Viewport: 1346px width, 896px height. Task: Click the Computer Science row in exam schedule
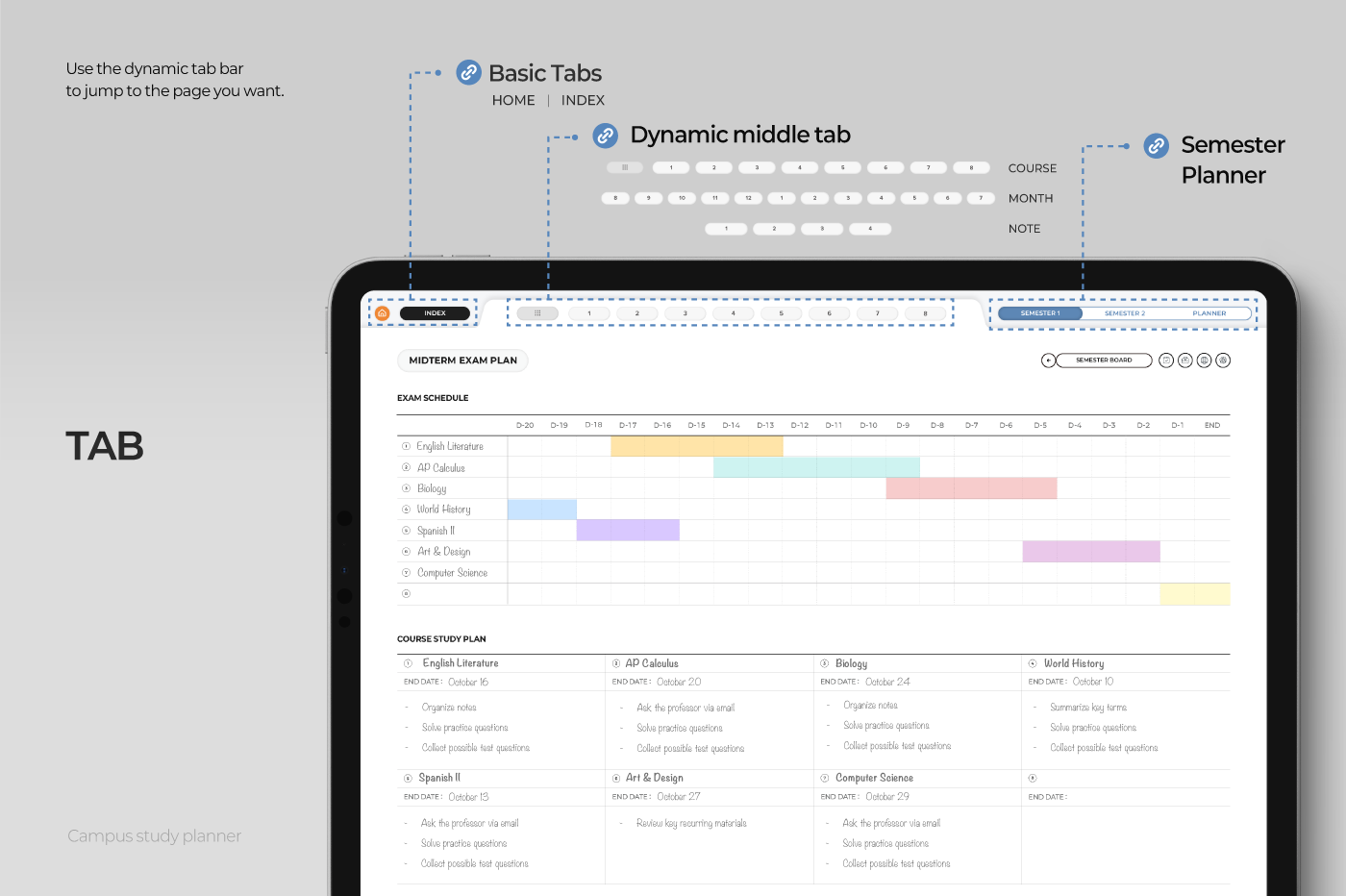(452, 573)
